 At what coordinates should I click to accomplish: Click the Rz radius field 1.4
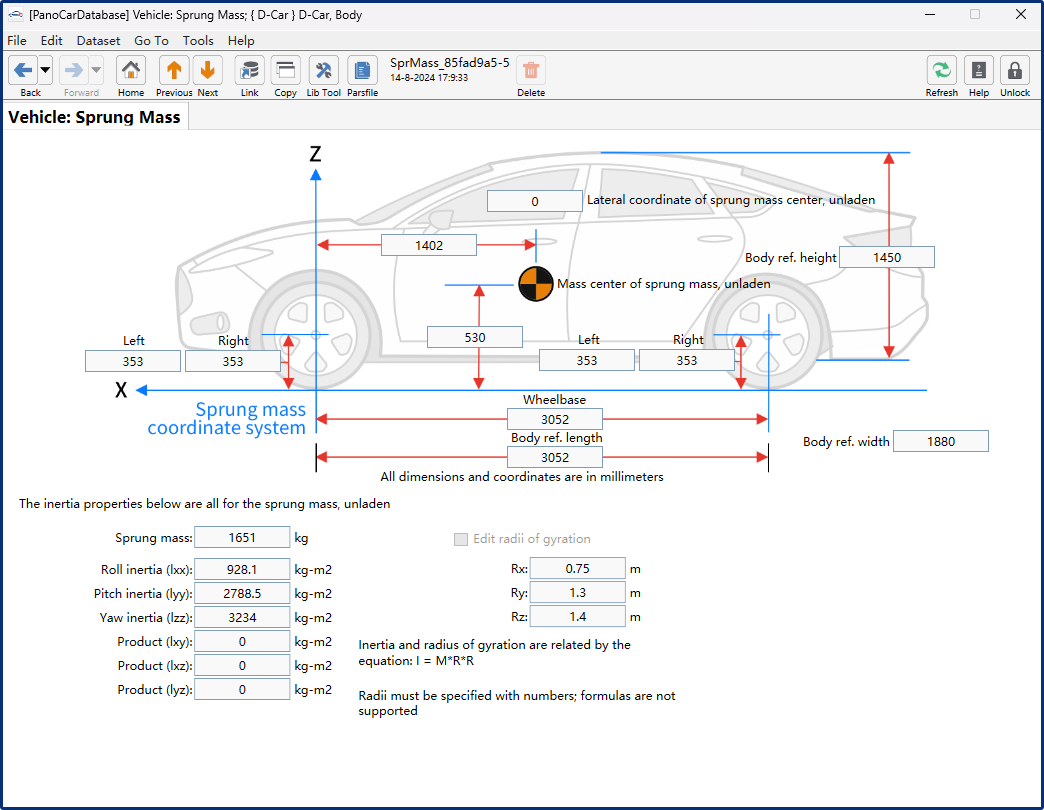coord(577,617)
